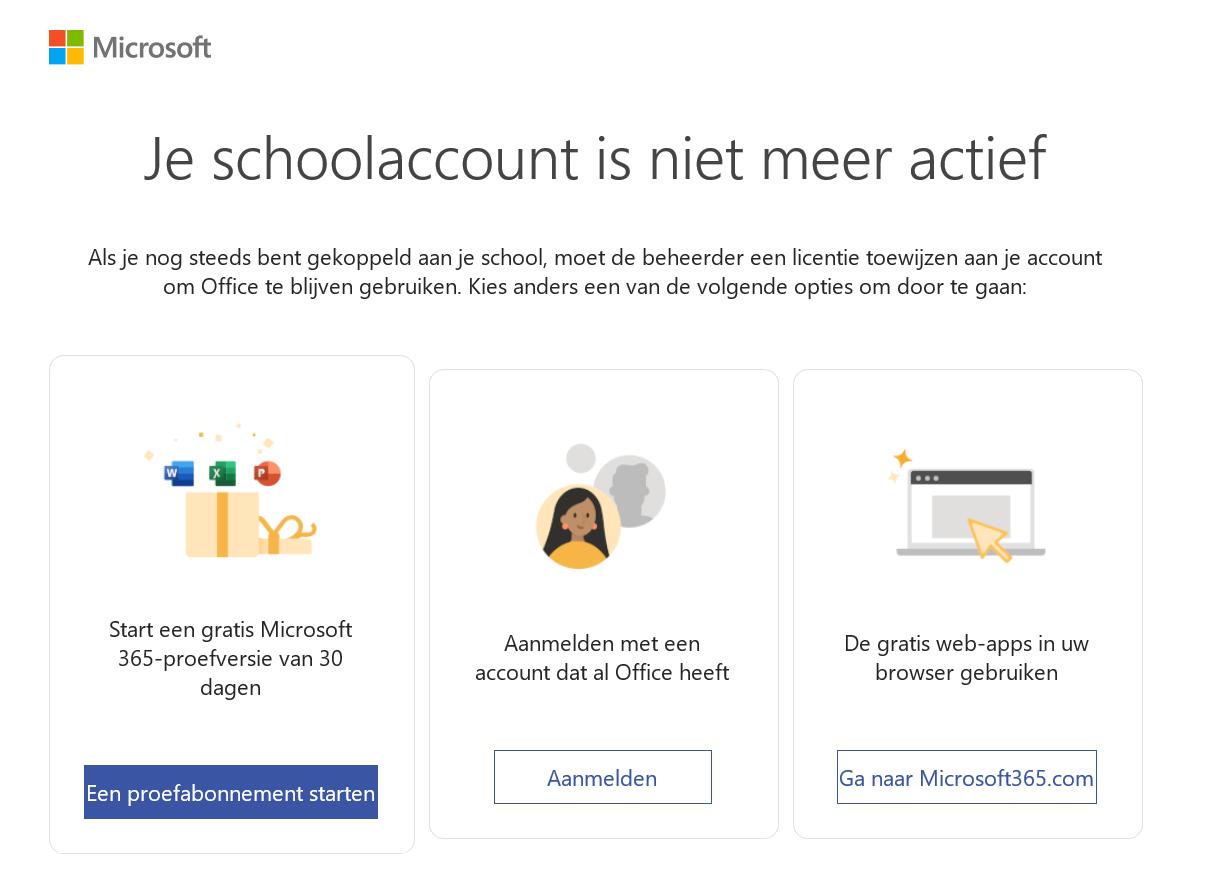
Task: Click the Microsoft wordmark text
Action: tap(152, 47)
